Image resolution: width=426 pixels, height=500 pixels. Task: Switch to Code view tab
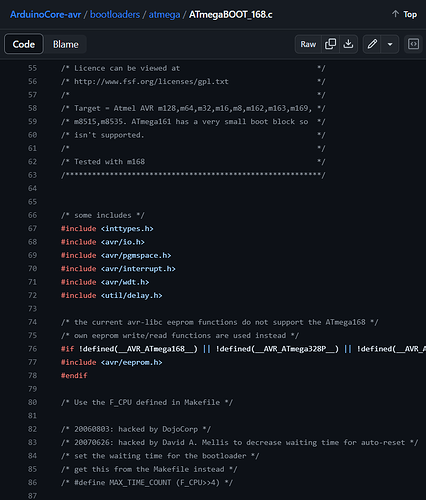(x=24, y=44)
